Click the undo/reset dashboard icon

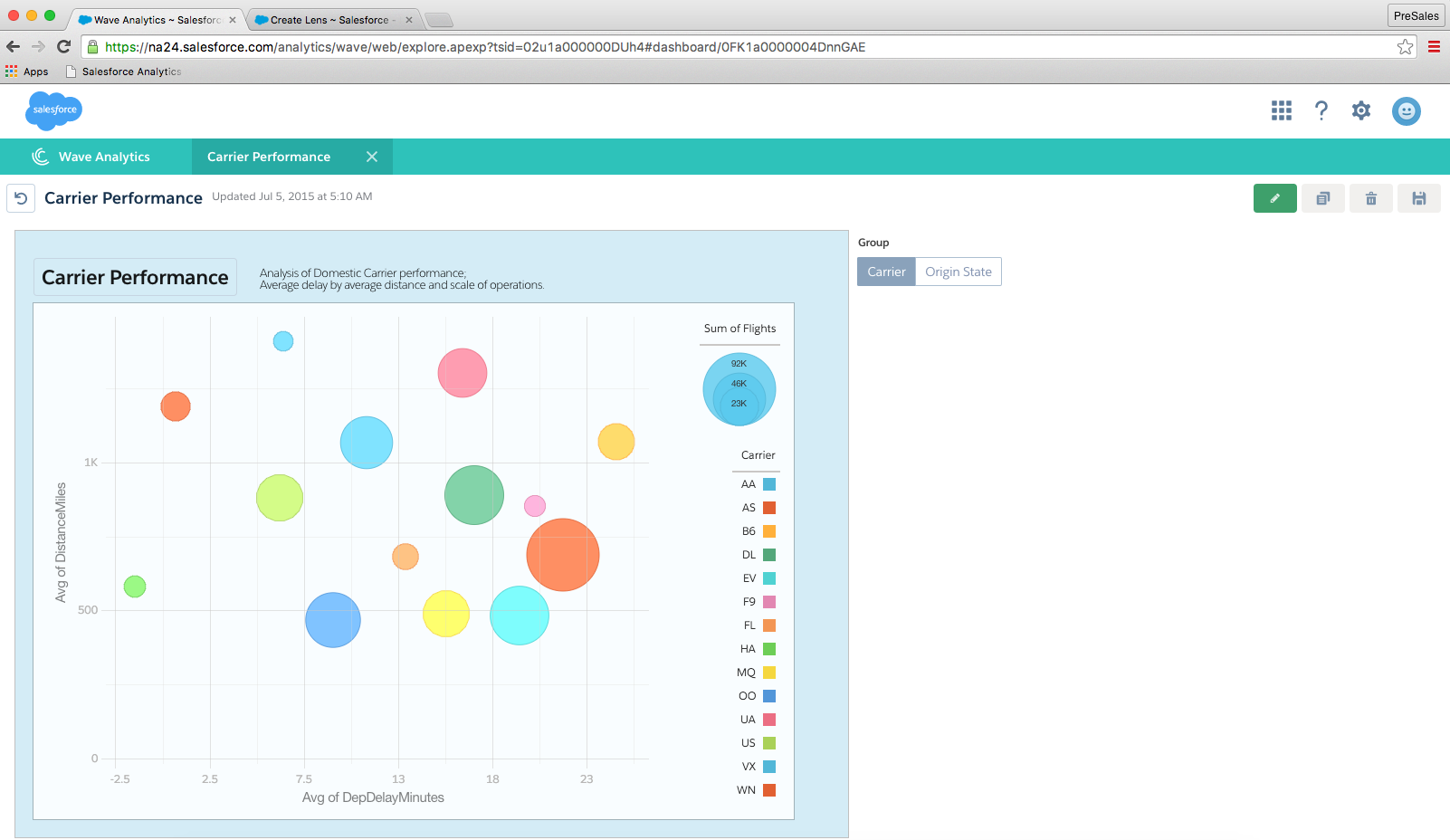coord(21,198)
